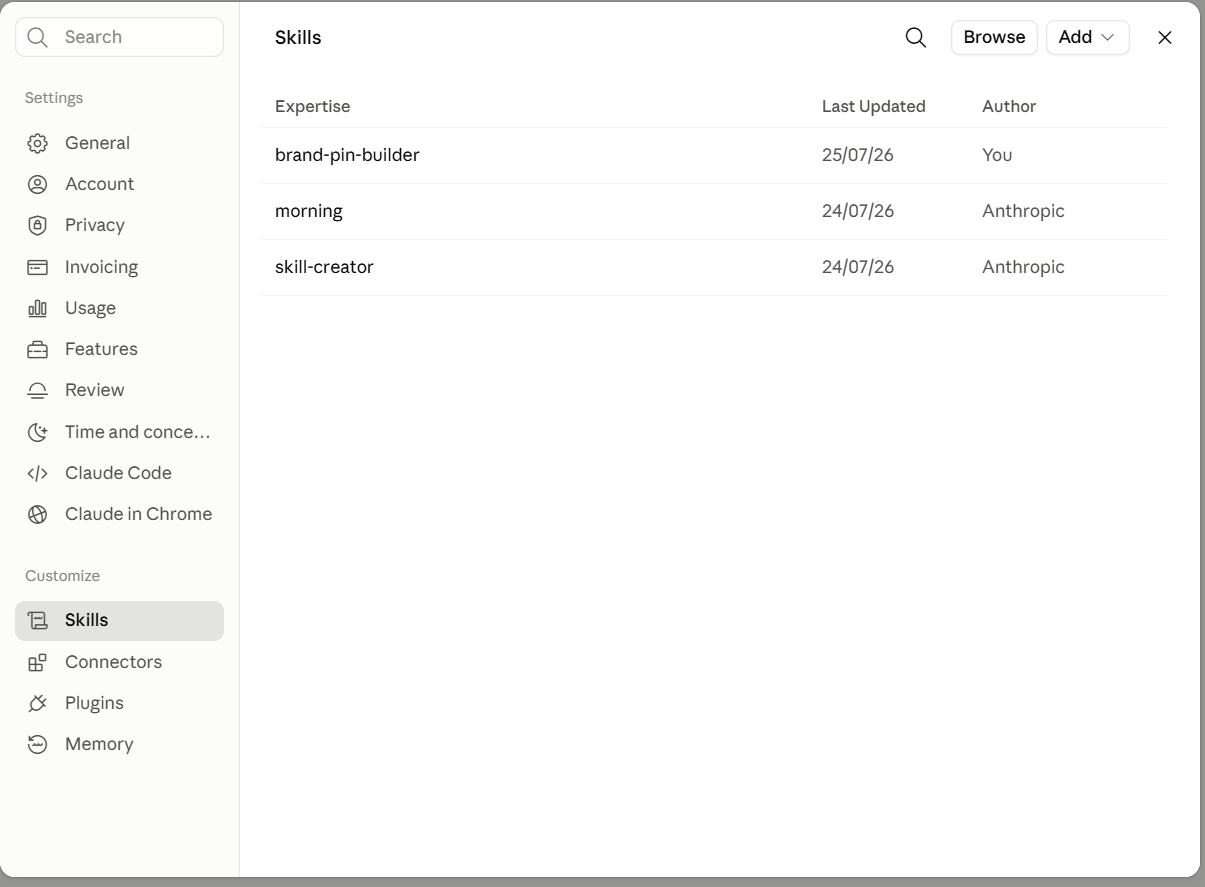This screenshot has height=887, width=1205.
Task: Select Skills in Customize section
Action: (x=119, y=620)
